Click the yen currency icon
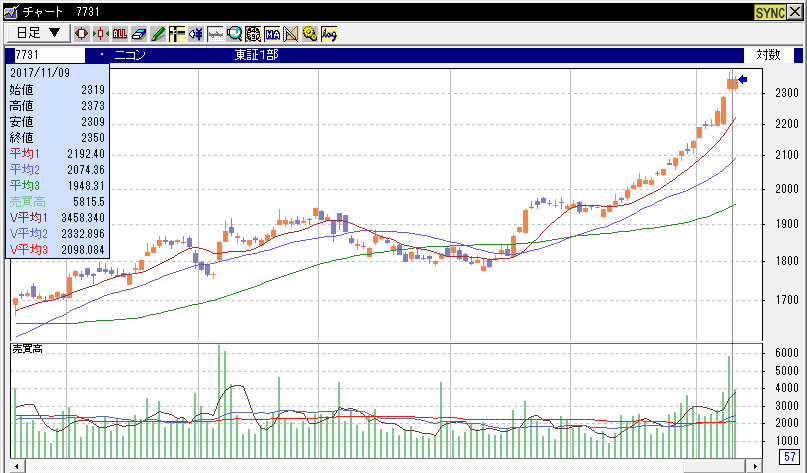The height and width of the screenshot is (473, 807). (x=196, y=33)
